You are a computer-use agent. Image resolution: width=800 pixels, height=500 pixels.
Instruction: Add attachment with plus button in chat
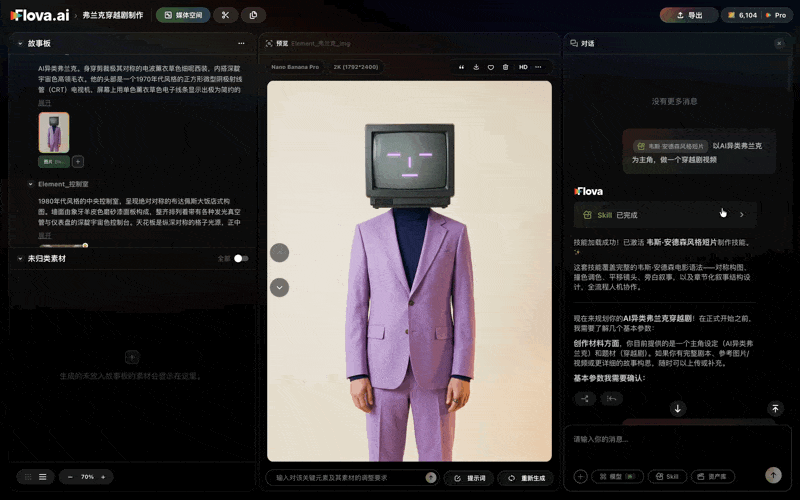point(580,477)
